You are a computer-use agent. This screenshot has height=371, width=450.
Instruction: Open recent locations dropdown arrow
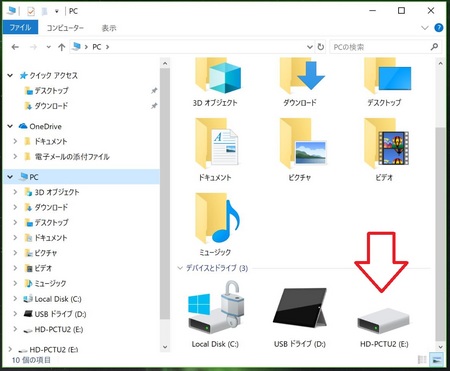(49, 47)
